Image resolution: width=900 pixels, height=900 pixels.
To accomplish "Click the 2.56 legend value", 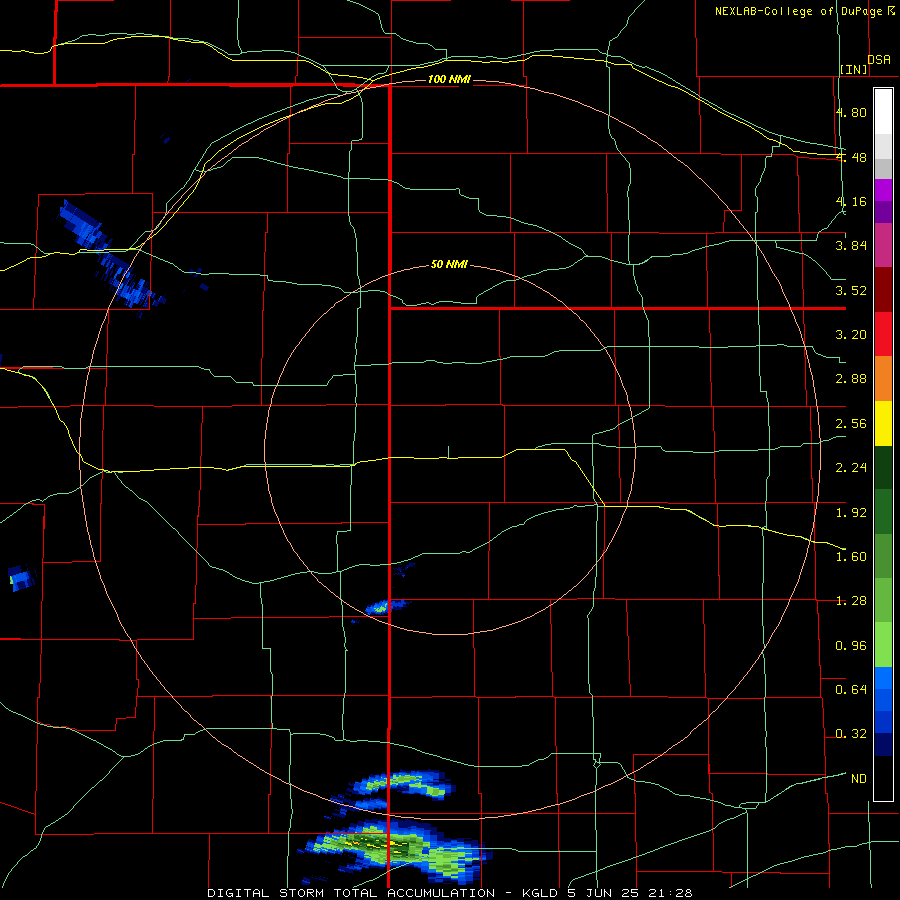I will coord(851,424).
